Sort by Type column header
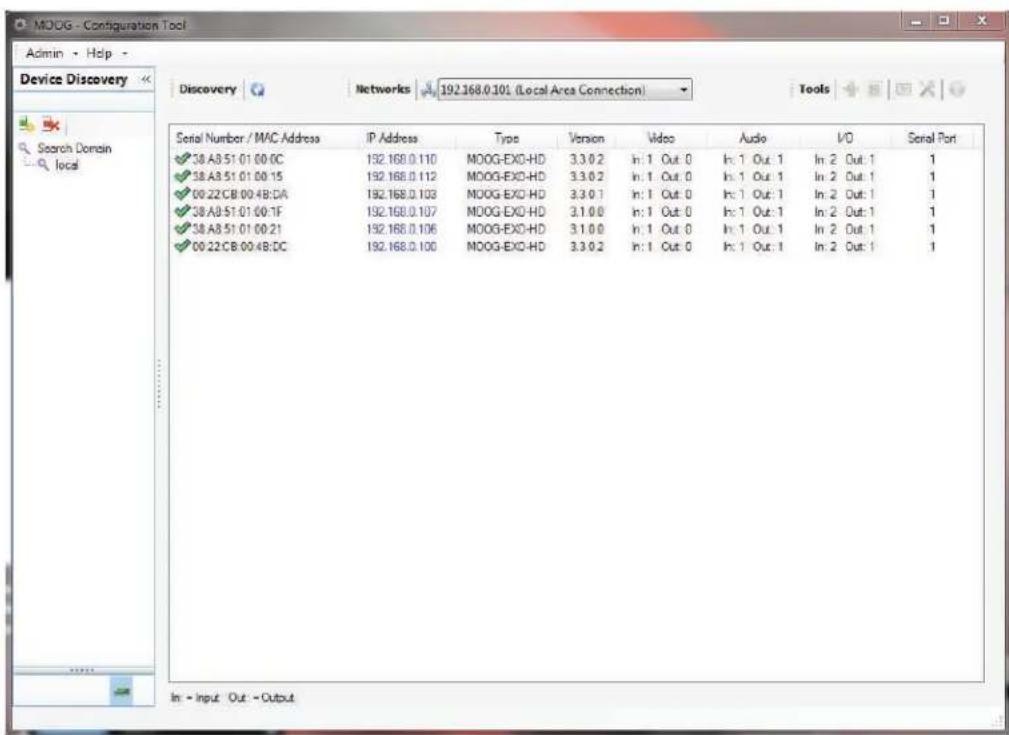 (x=506, y=138)
